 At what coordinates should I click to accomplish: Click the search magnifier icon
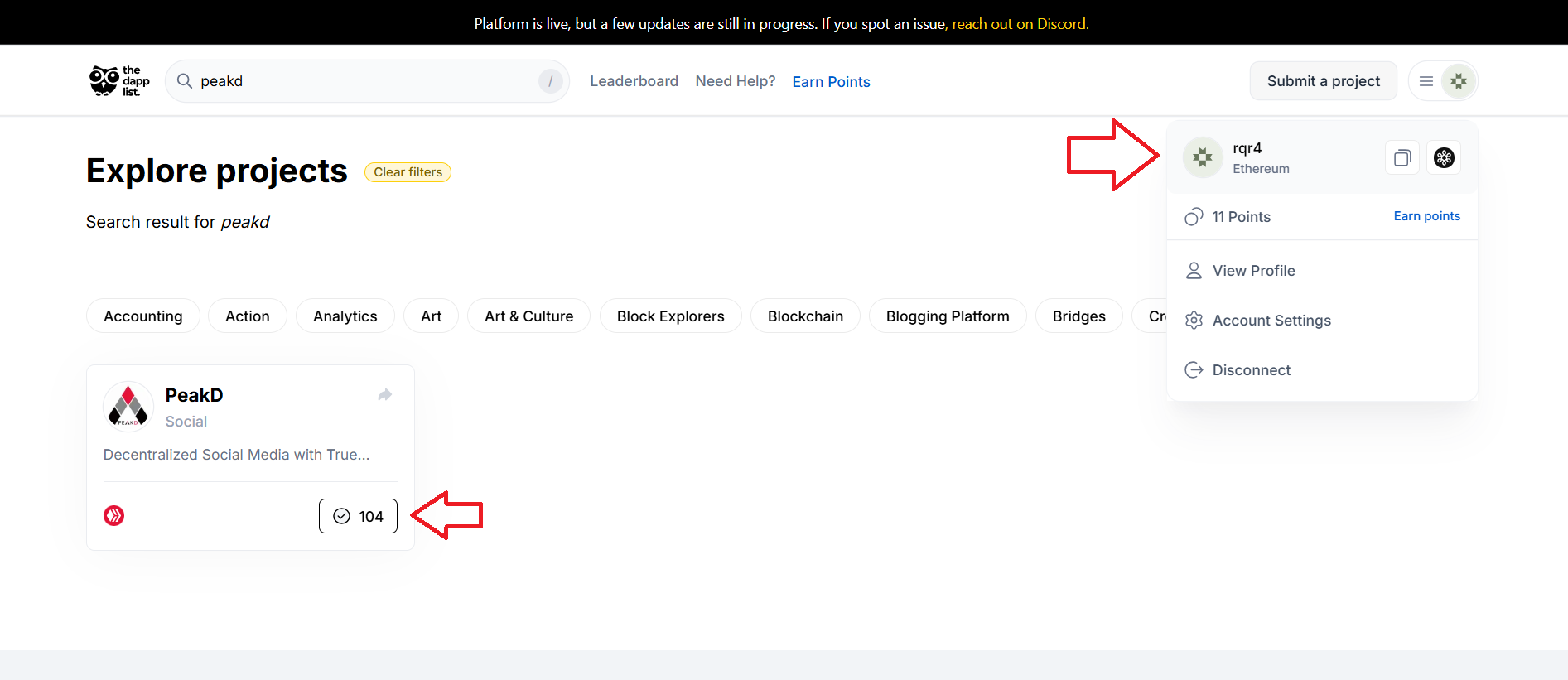185,81
